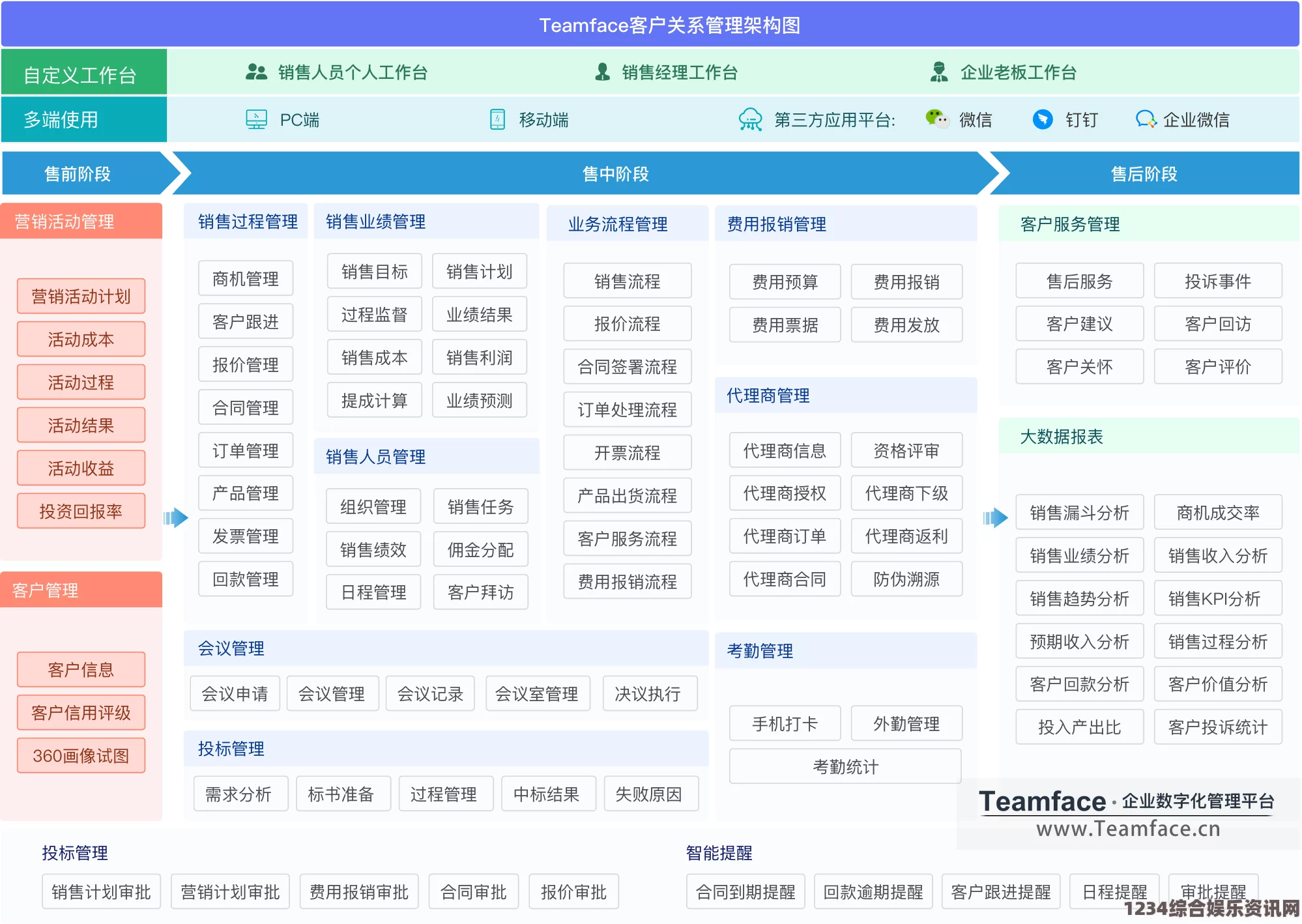The image size is (1302, 924).
Task: Click the sales manager workbench person icon
Action: pyautogui.click(x=603, y=72)
